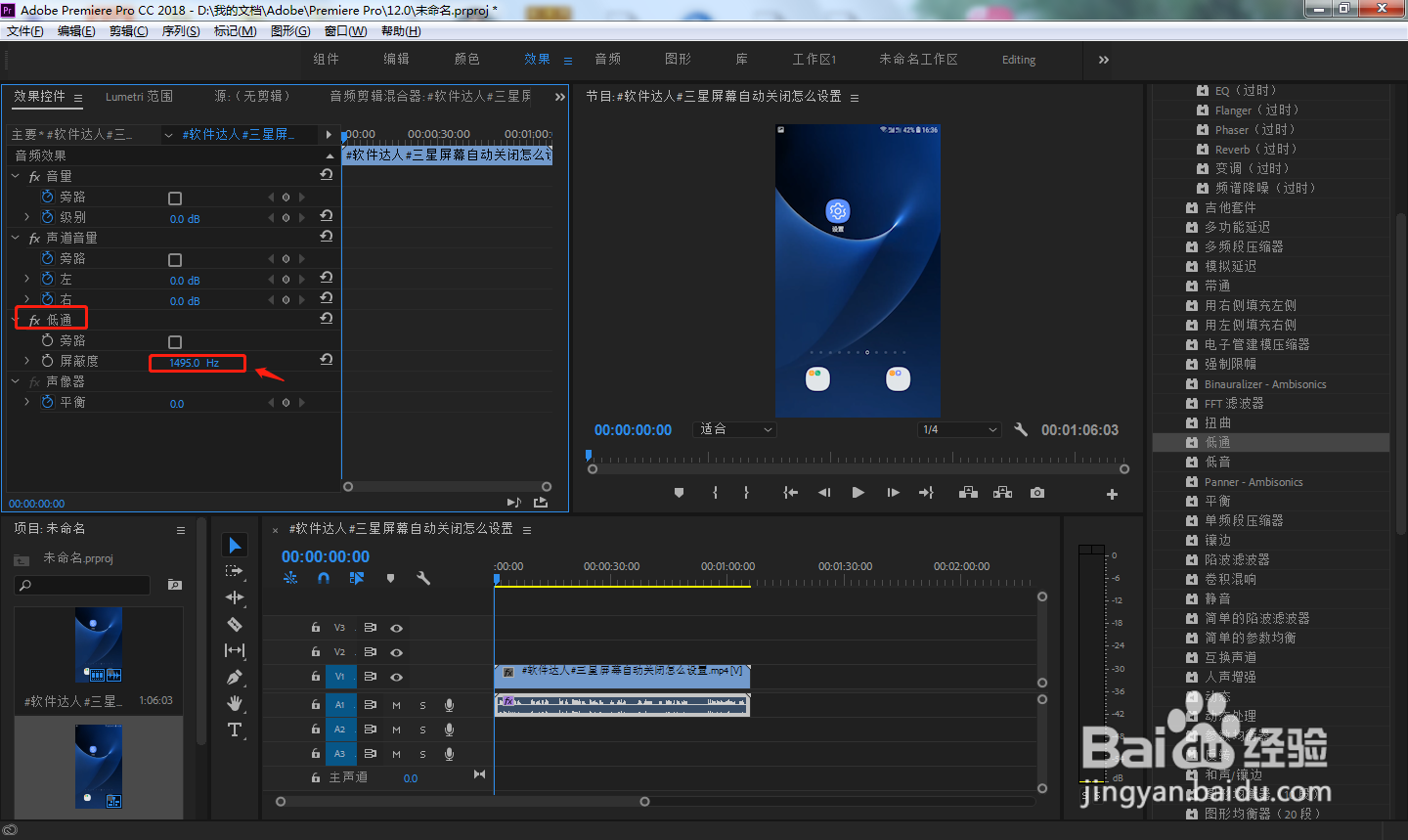Screen dimensions: 1408x840
Task: Switch to the 颜色 workspace
Action: (467, 59)
